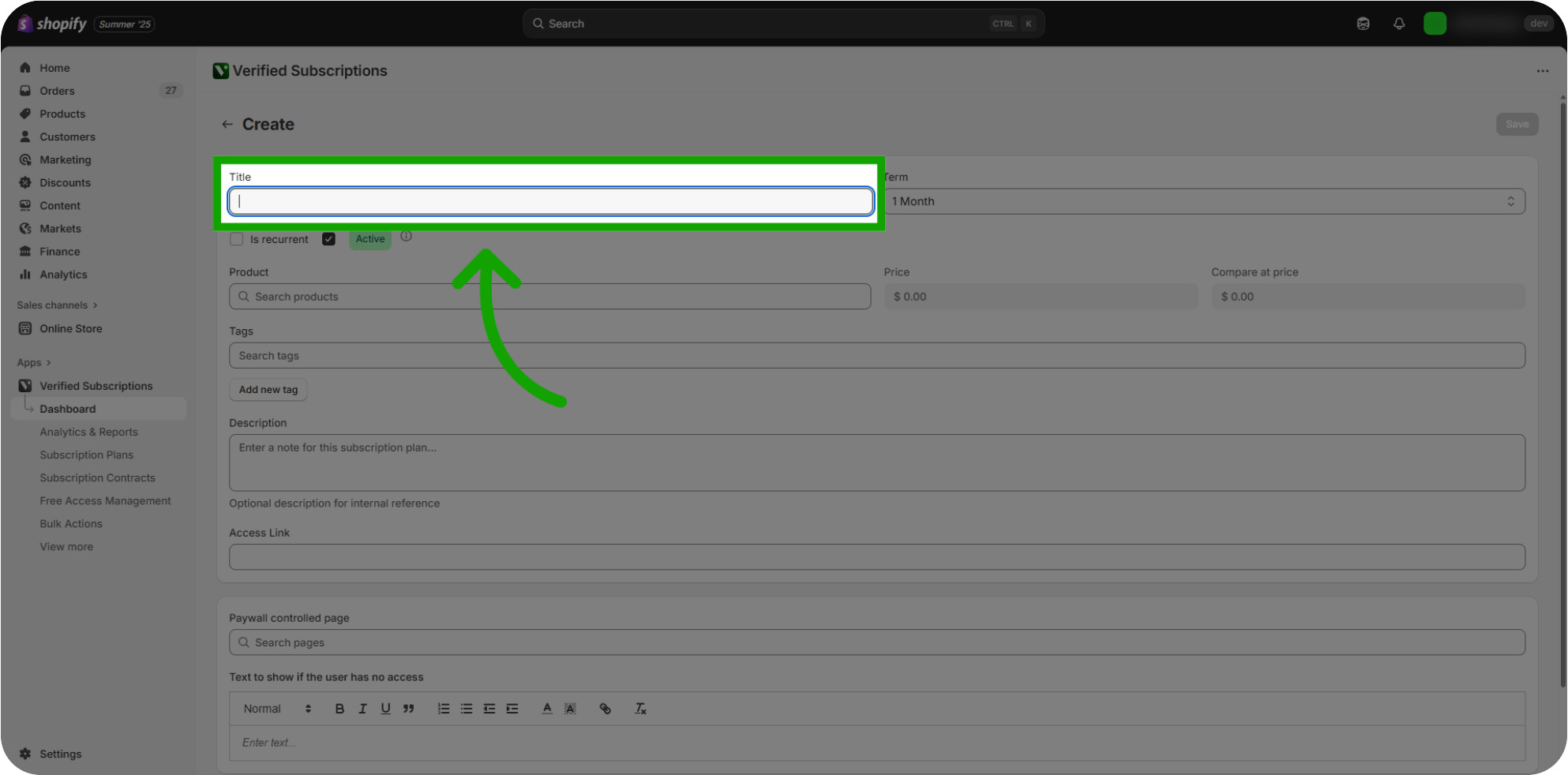Click the Shopify logo
Image resolution: width=1568 pixels, height=775 pixels.
click(x=52, y=24)
